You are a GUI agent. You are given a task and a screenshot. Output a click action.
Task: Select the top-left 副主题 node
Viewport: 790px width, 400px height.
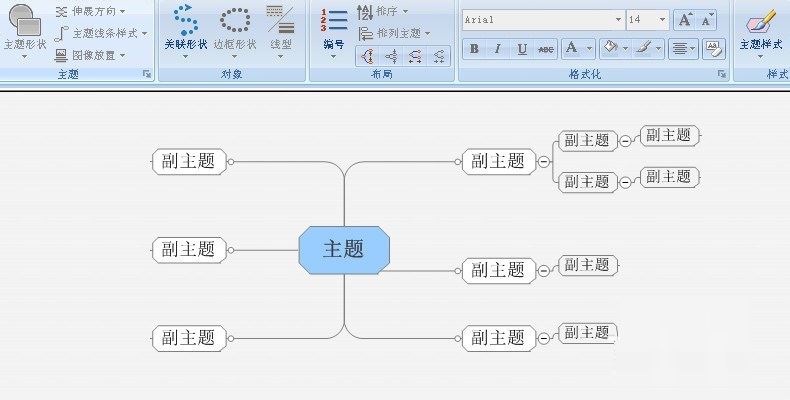189,162
